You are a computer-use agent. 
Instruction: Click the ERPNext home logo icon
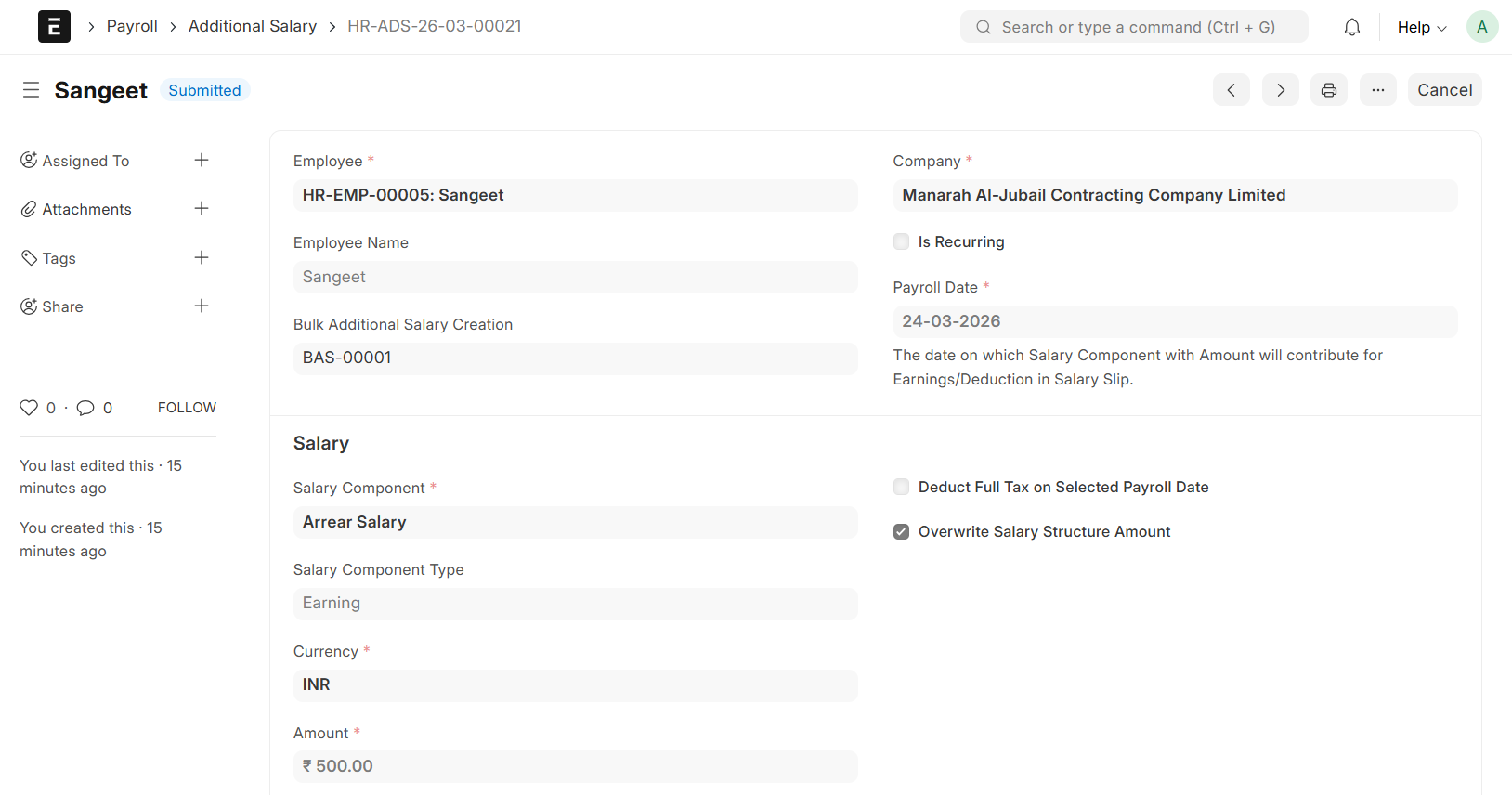pos(54,27)
